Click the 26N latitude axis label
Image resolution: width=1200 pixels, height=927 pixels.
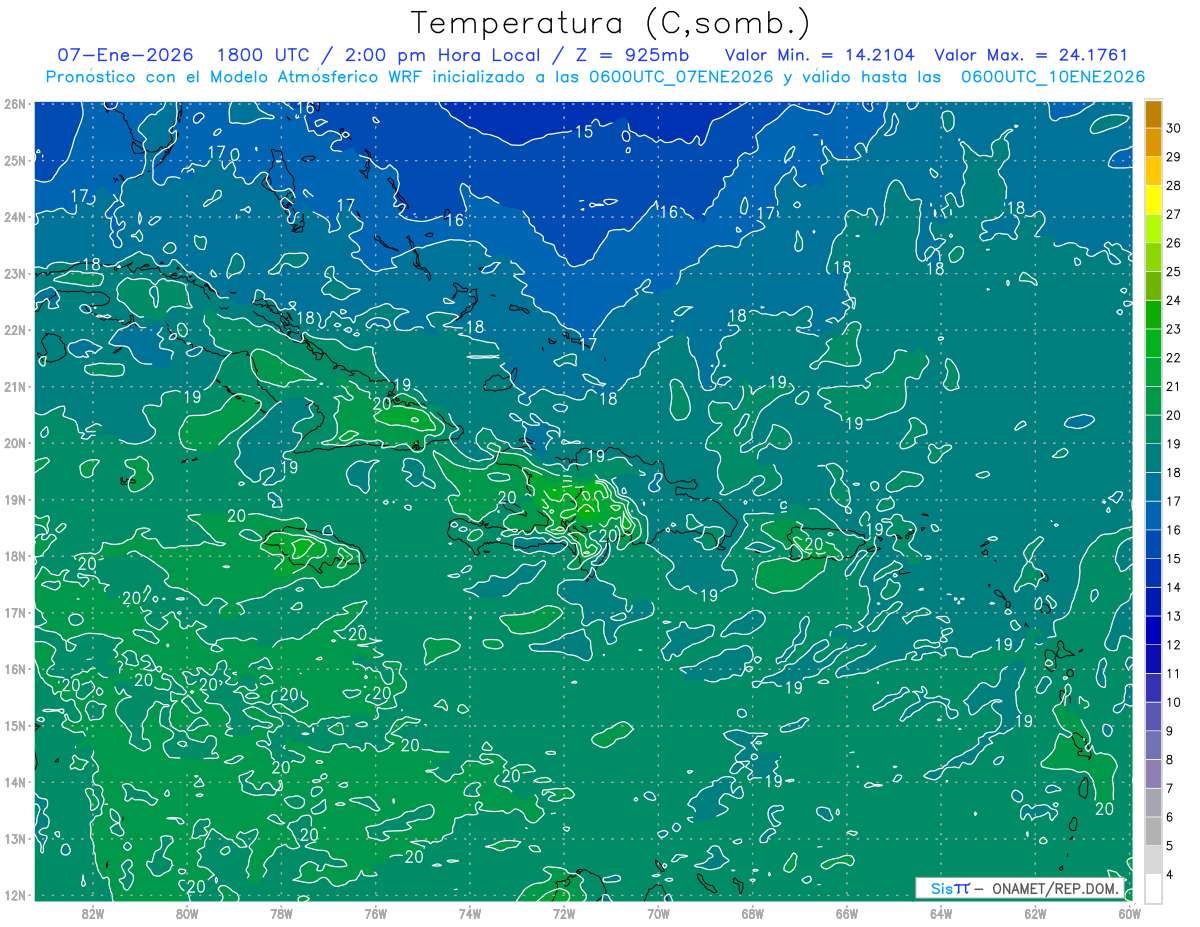pyautogui.click(x=14, y=104)
